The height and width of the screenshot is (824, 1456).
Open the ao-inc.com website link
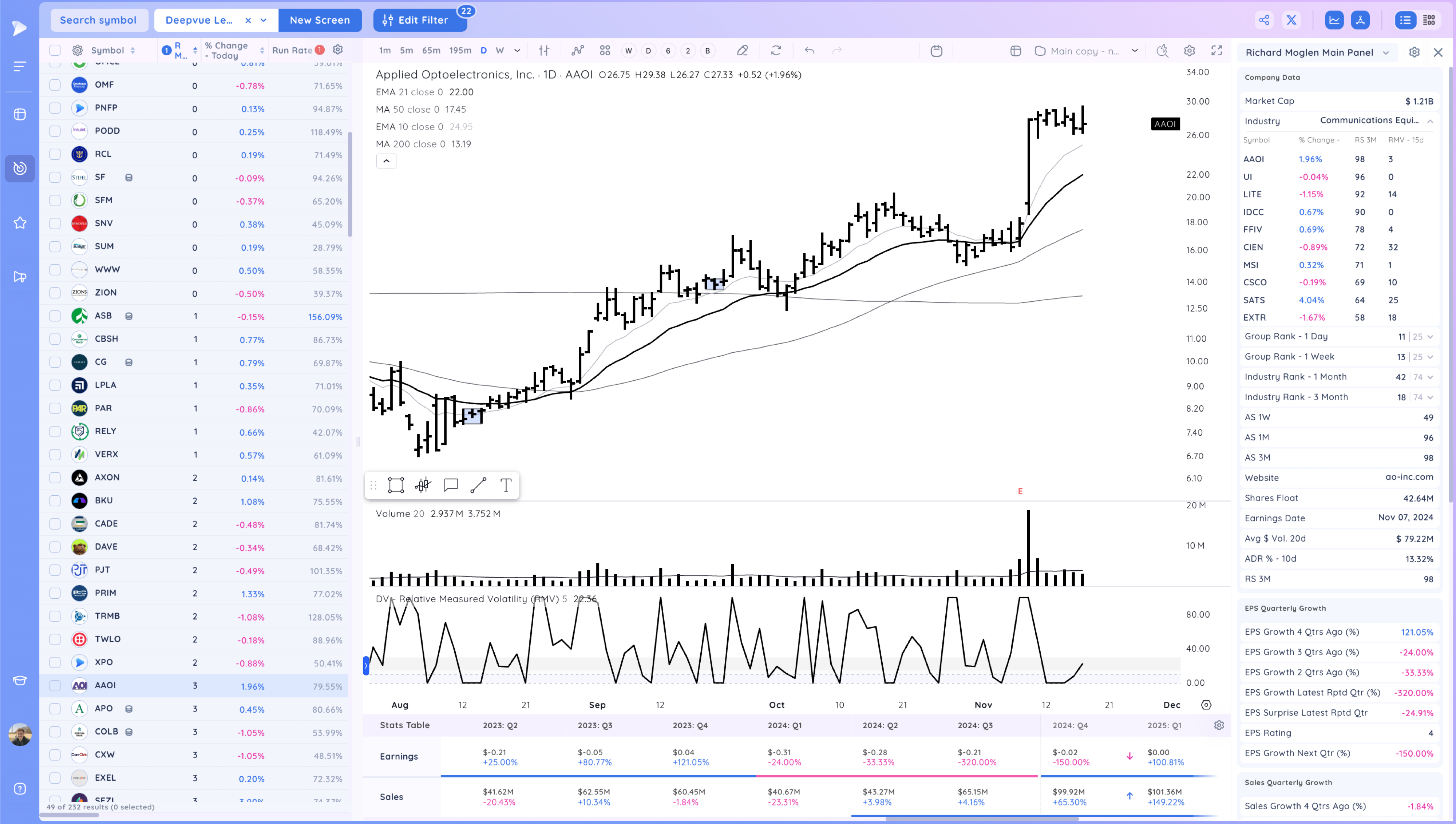coord(1409,477)
